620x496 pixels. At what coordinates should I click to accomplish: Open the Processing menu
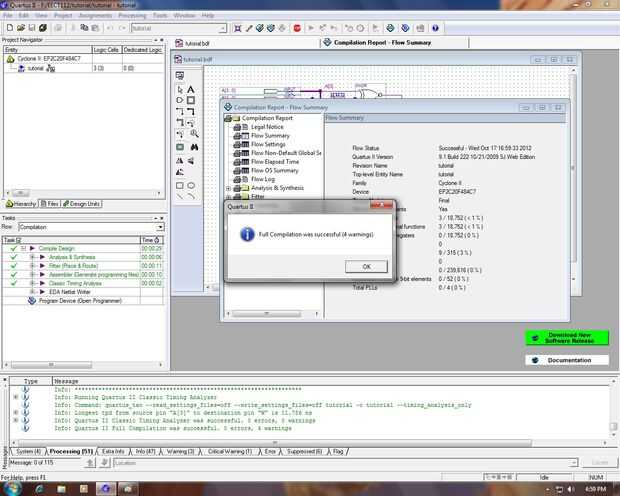(132, 15)
